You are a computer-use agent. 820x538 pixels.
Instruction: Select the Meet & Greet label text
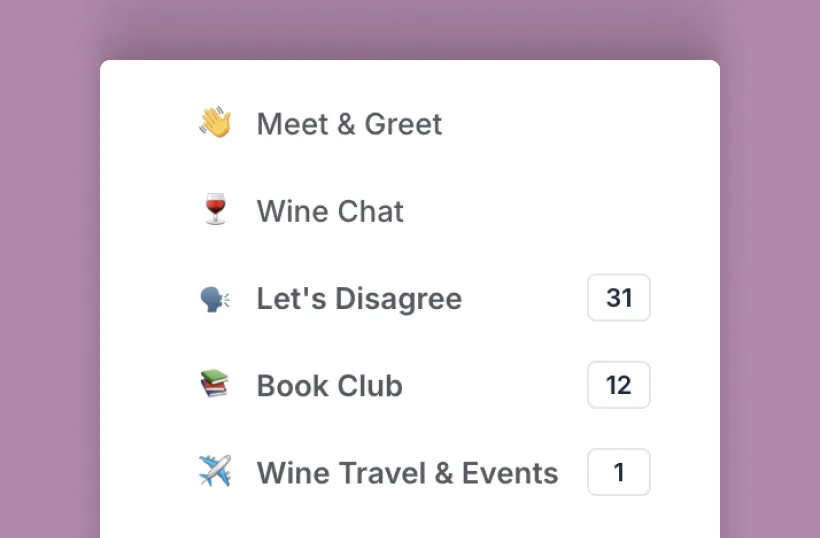click(x=349, y=124)
